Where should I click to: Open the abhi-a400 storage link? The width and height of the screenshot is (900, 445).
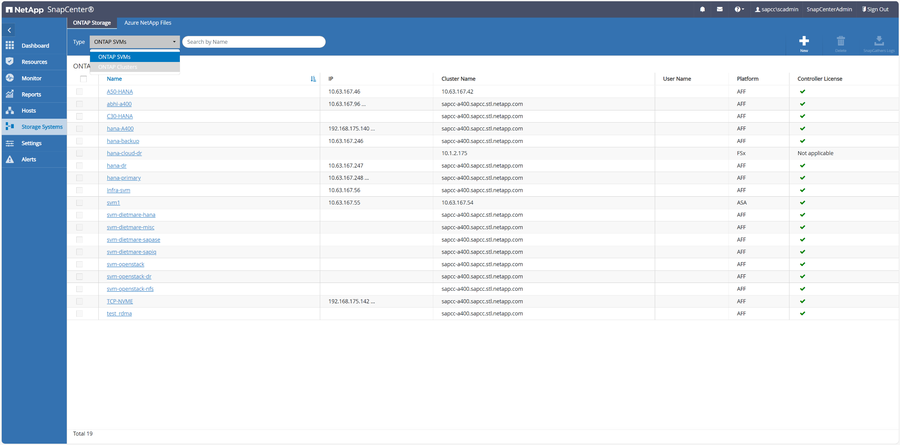[119, 104]
